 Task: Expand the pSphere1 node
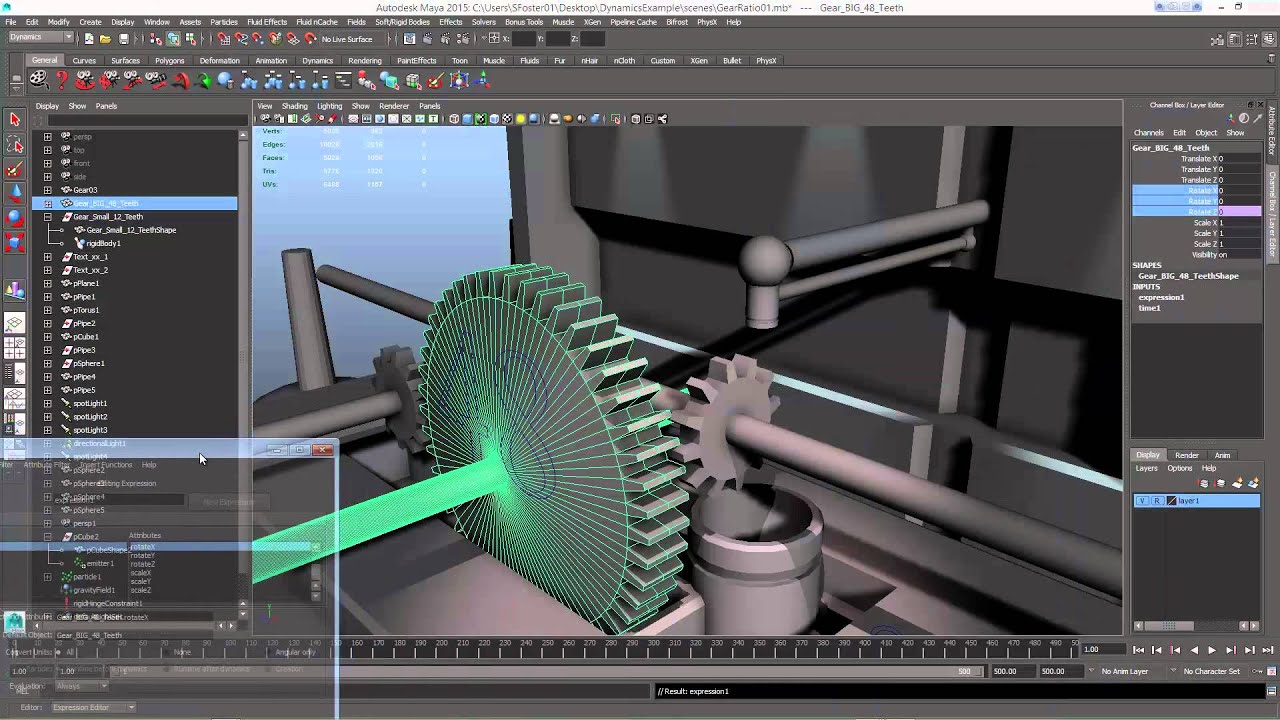(47, 363)
